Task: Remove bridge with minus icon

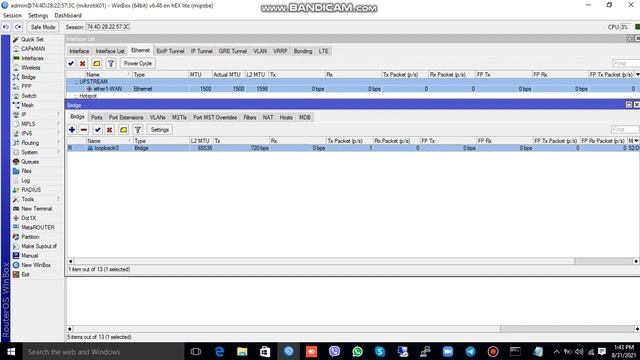Action: pos(84,129)
